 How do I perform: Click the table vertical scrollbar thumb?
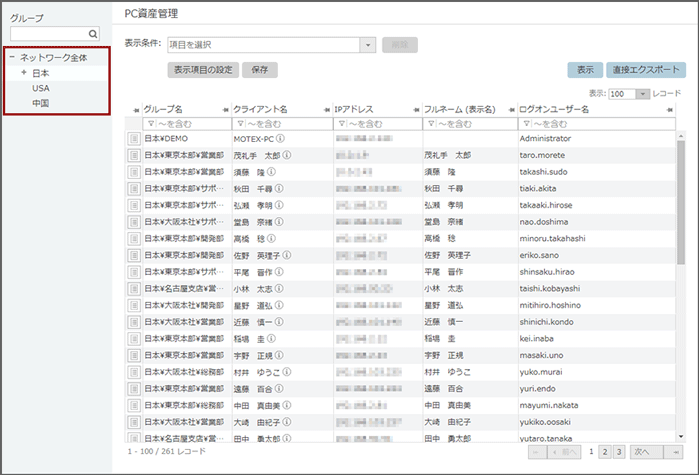[x=681, y=203]
